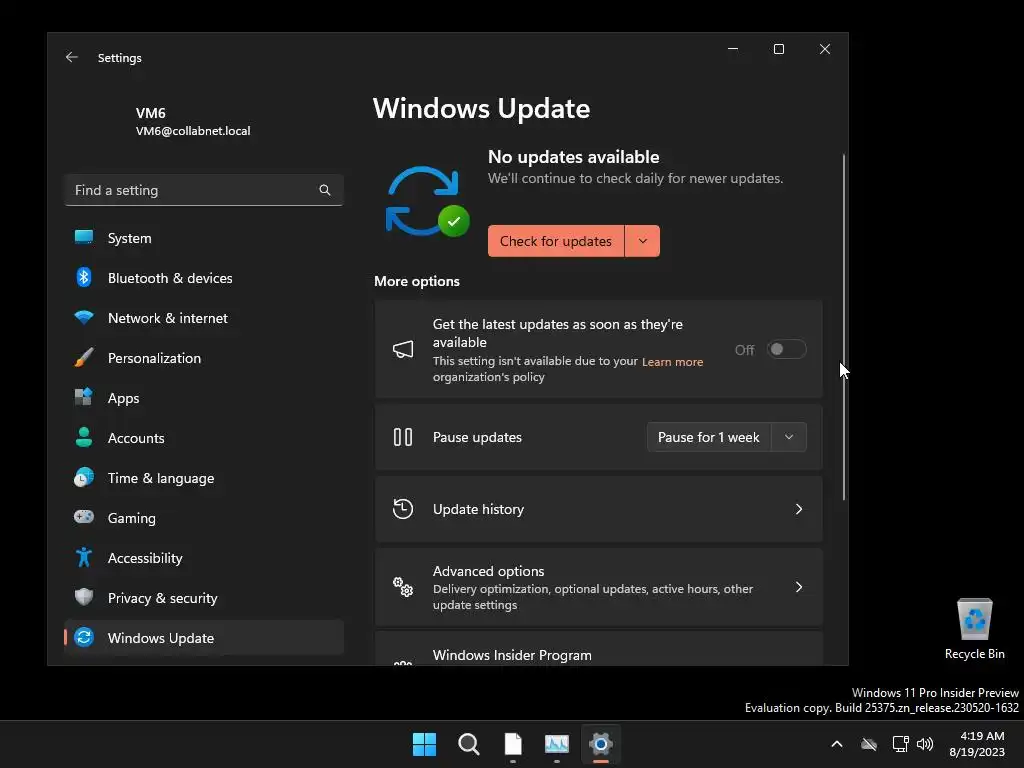Click the pause icon beside Pause updates
Viewport: 1024px width, 768px height.
tap(403, 437)
